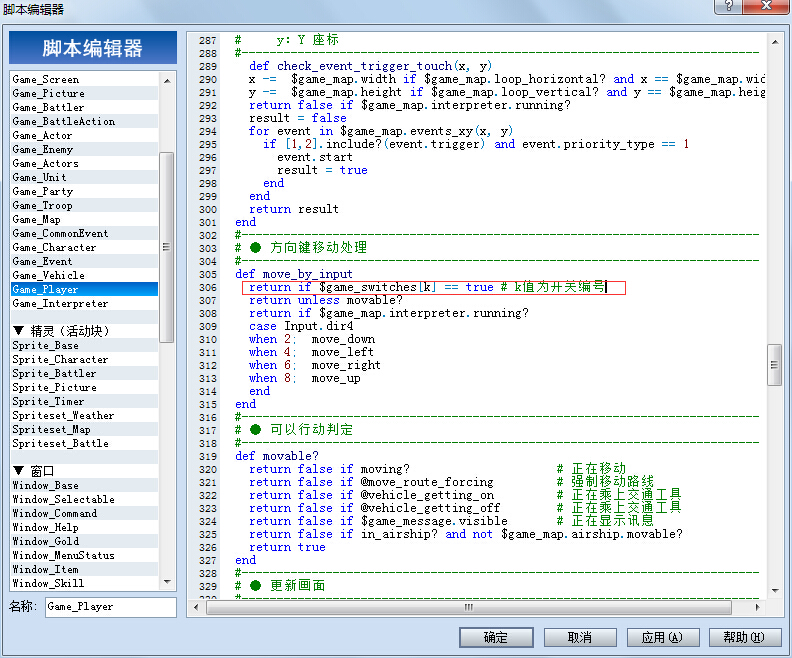Select Game_CommonEvent script
This screenshot has height=658, width=792.
(x=84, y=233)
